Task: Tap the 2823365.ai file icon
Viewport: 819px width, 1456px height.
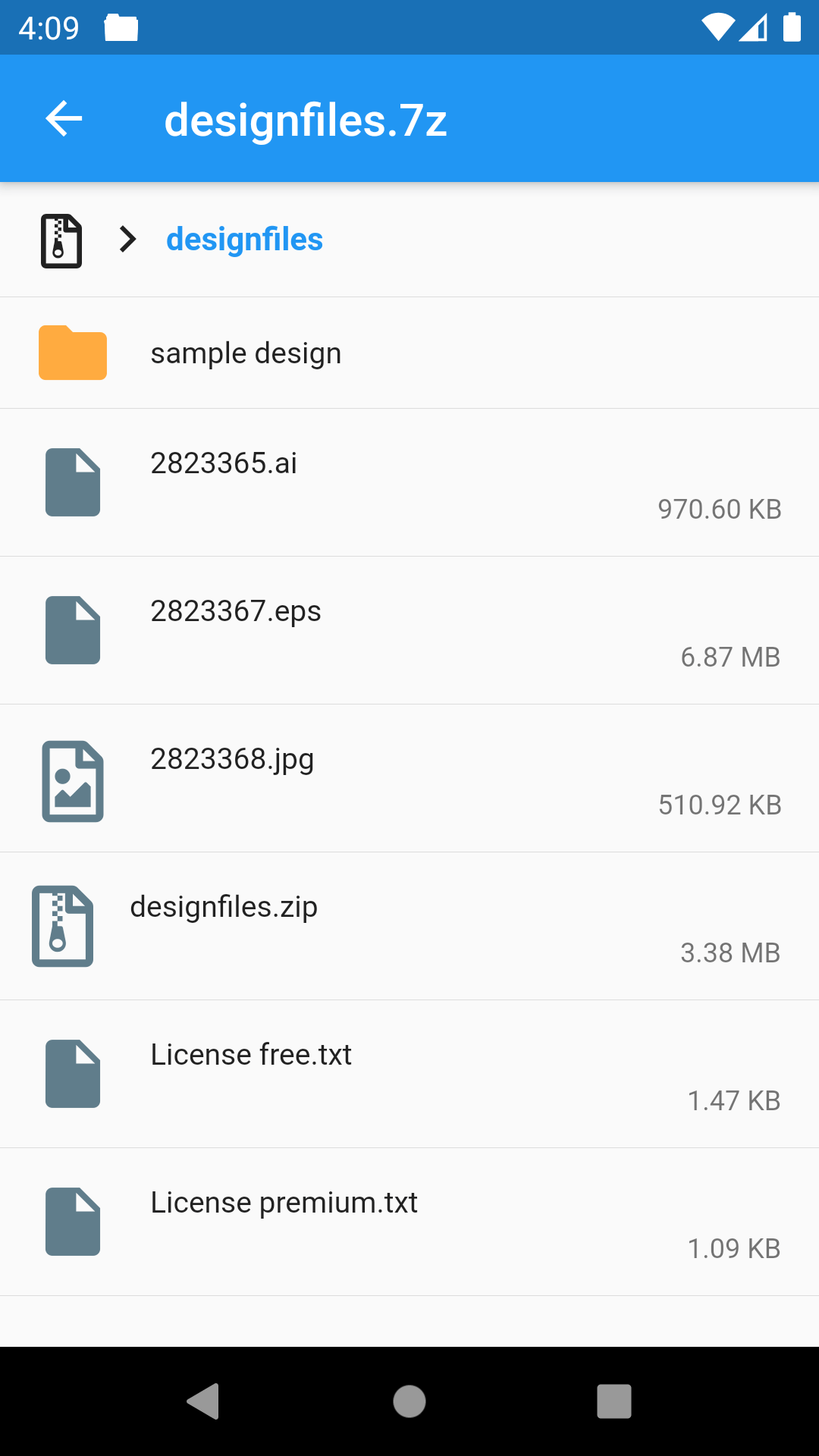Action: click(73, 482)
